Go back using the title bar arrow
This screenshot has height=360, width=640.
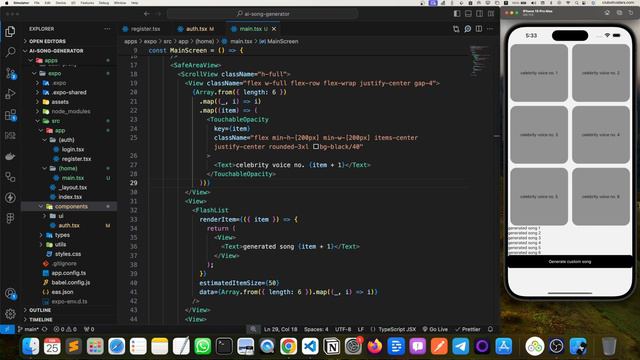147,14
